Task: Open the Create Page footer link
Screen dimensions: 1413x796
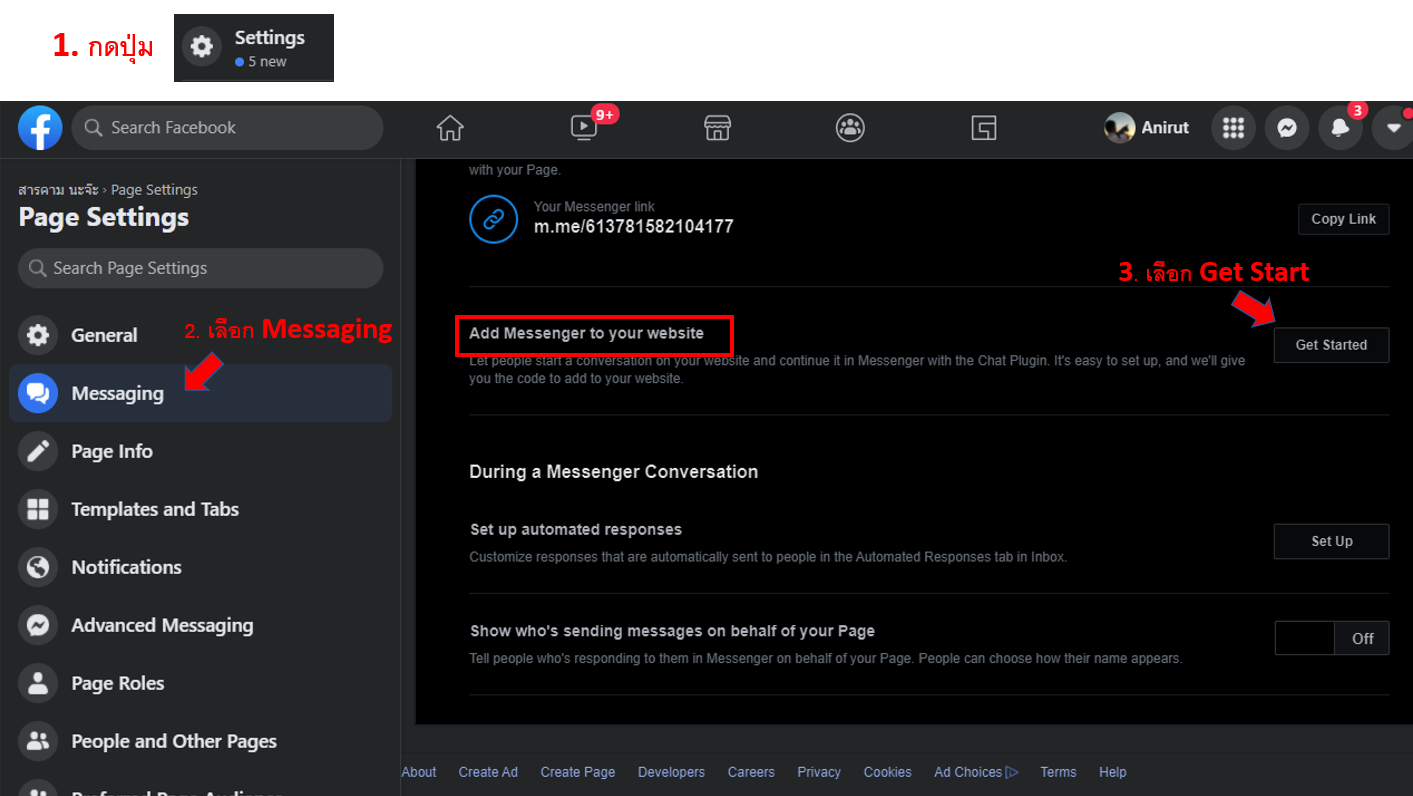Action: pos(578,772)
